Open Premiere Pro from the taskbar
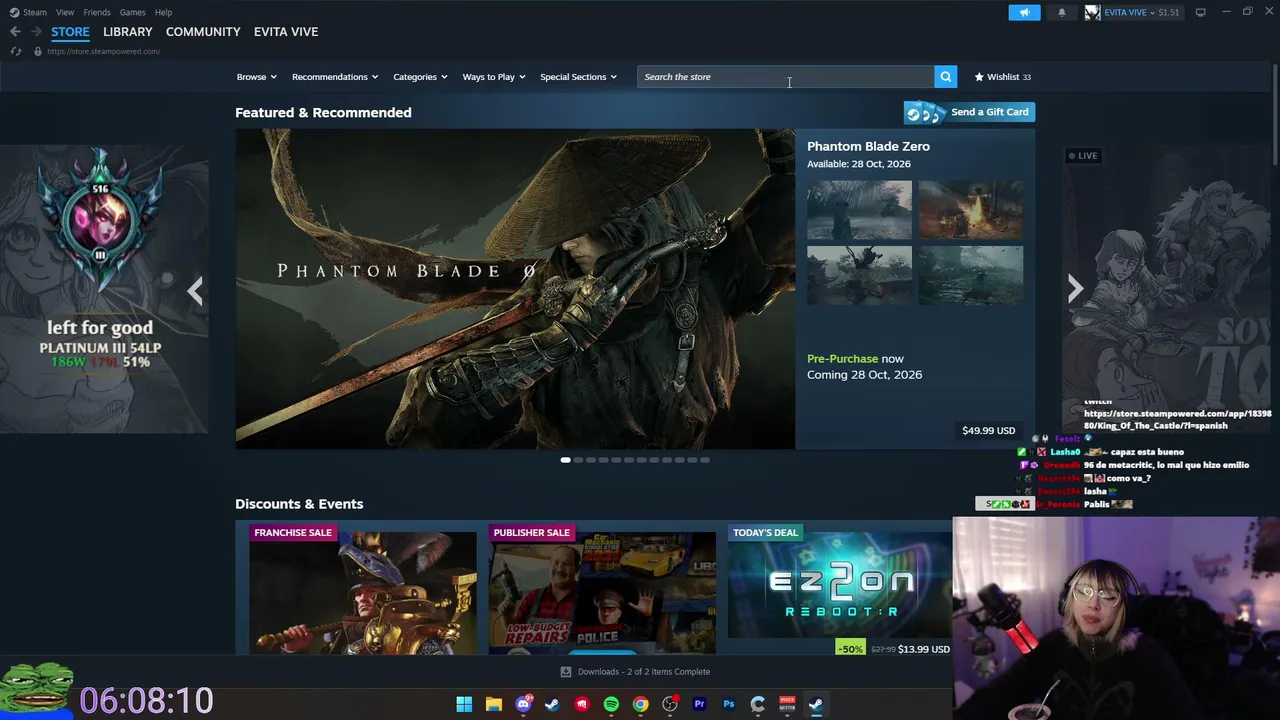The height and width of the screenshot is (720, 1280). 699,704
